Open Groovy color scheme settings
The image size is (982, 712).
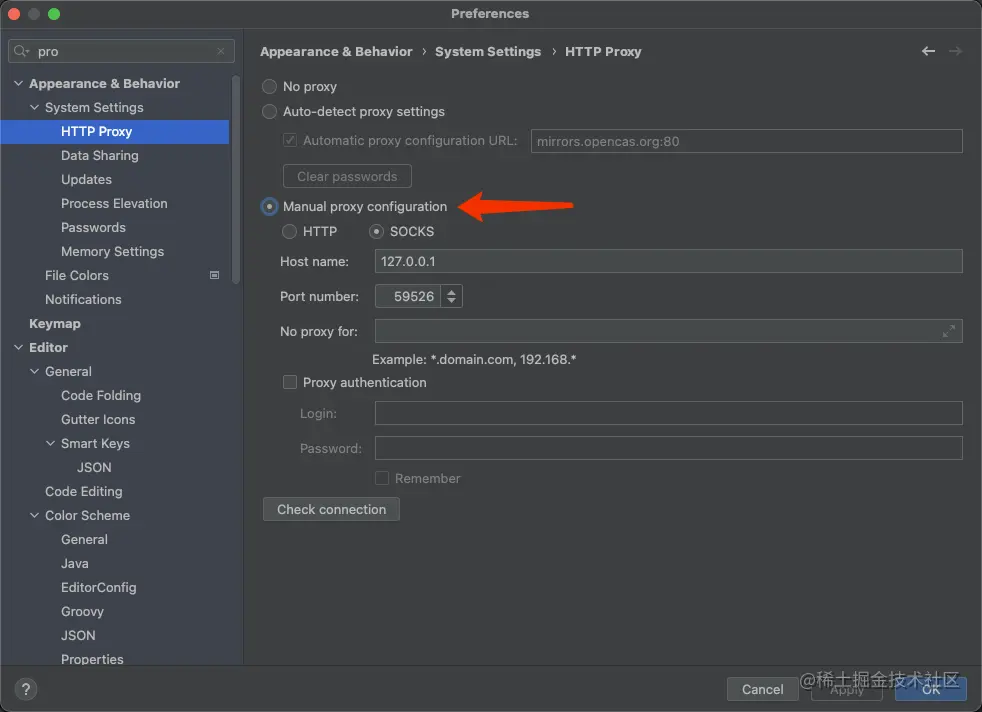[82, 612]
